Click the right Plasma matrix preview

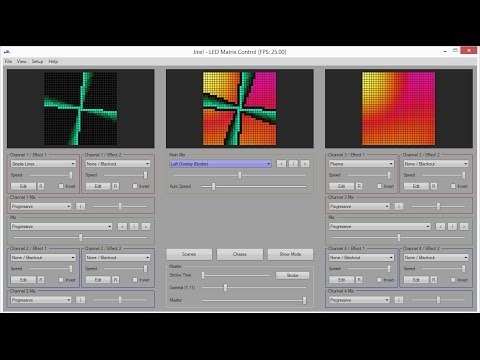tap(399, 109)
